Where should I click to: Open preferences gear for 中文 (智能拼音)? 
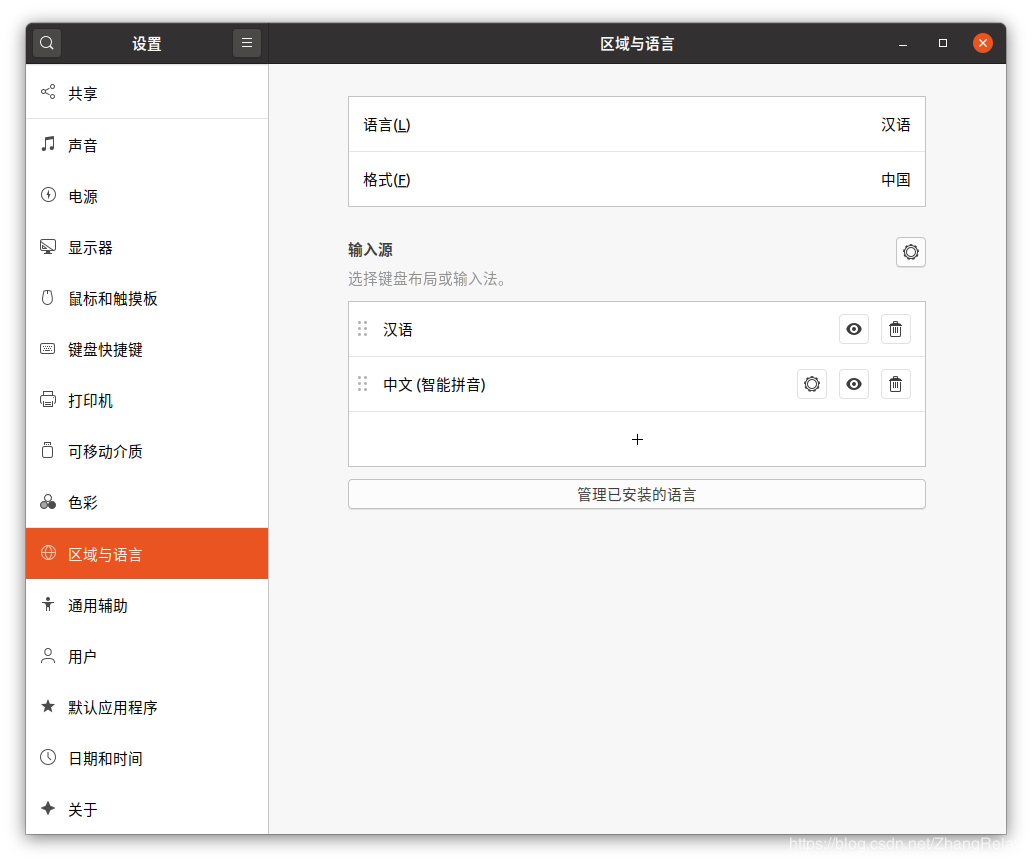[x=812, y=384]
